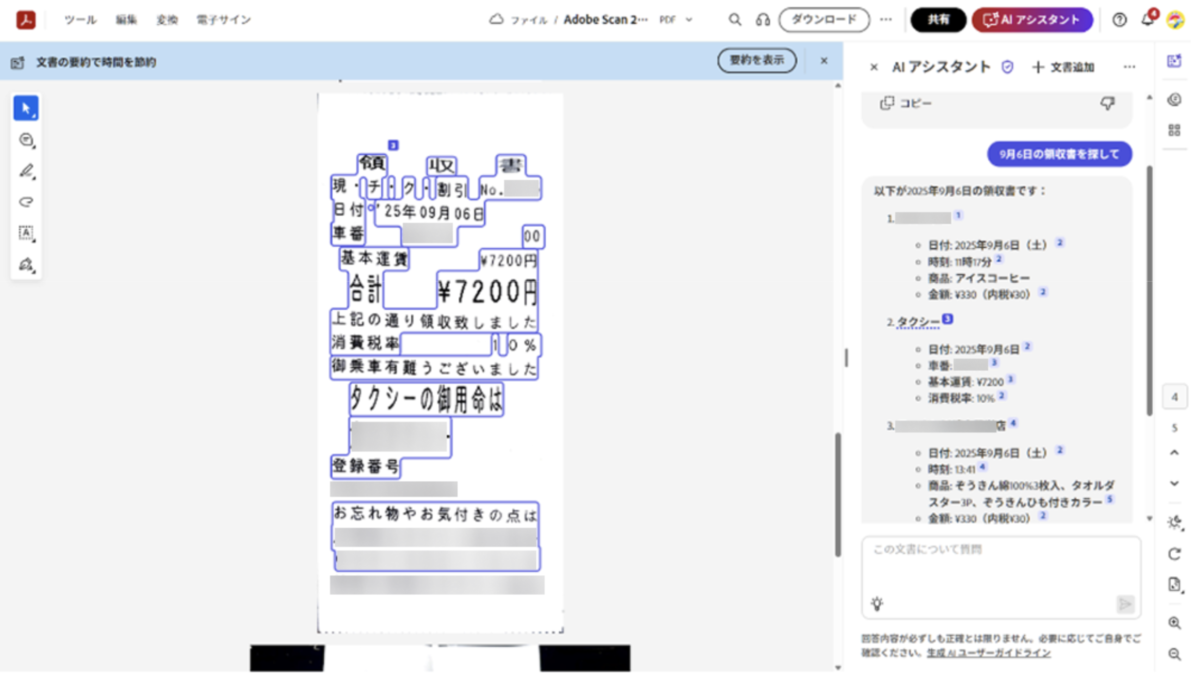Click citation 3 beside 基本運賃: ¥7200
Screen dimensions: 1200x688
click(x=1011, y=380)
